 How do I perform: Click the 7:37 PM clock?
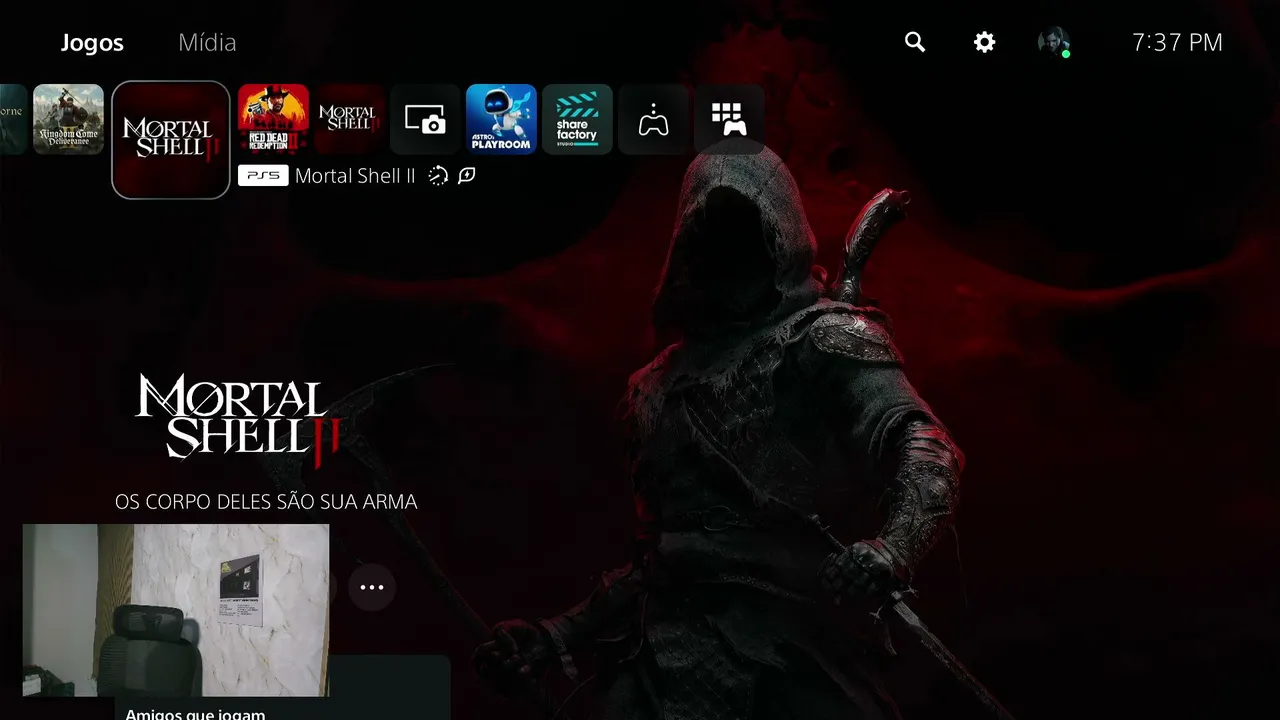[x=1177, y=42]
